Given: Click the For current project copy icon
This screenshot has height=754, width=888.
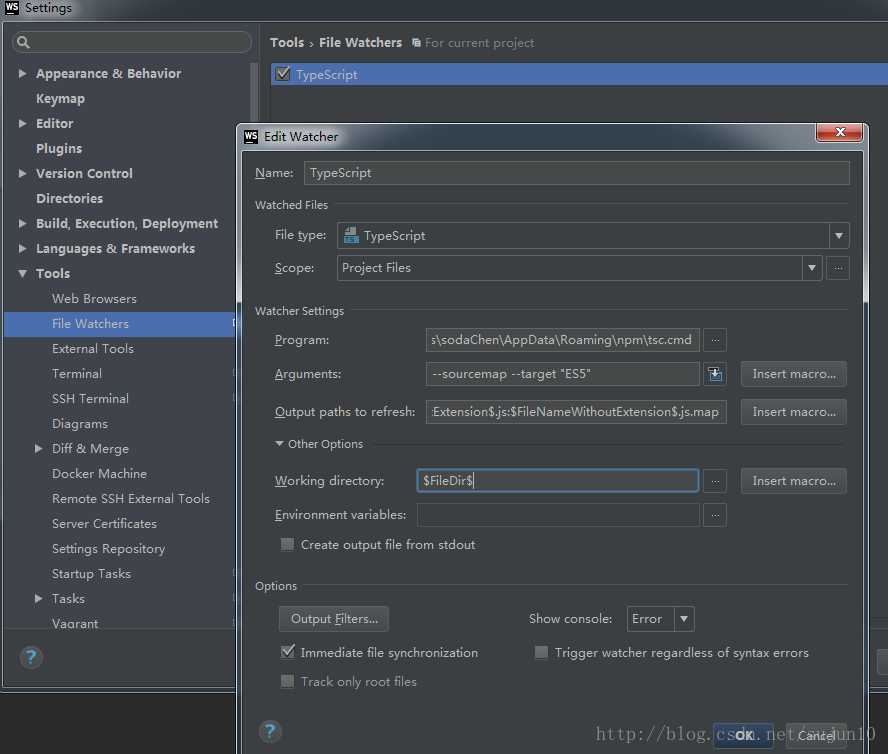Looking at the screenshot, I should coord(416,42).
